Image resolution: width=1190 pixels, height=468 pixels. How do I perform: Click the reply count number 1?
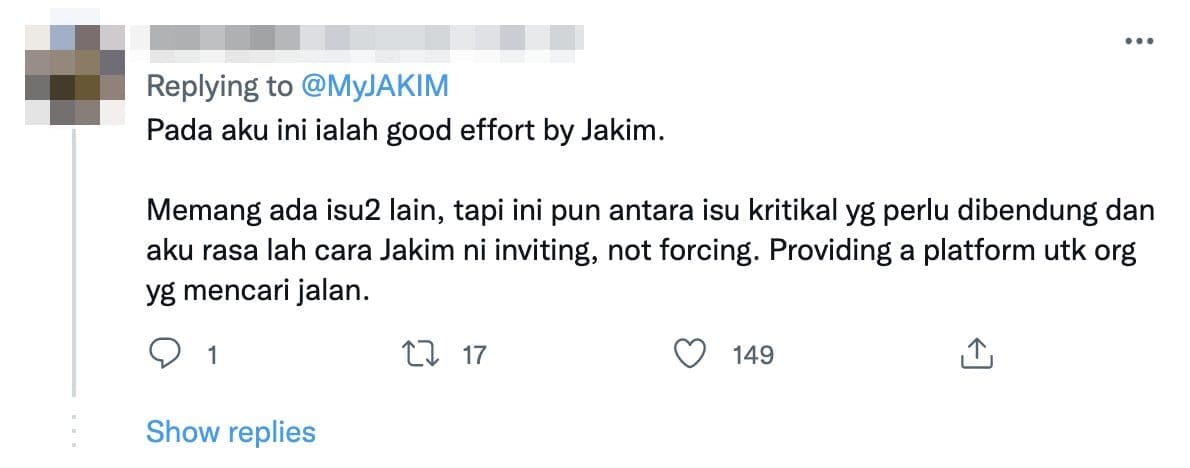tap(212, 355)
